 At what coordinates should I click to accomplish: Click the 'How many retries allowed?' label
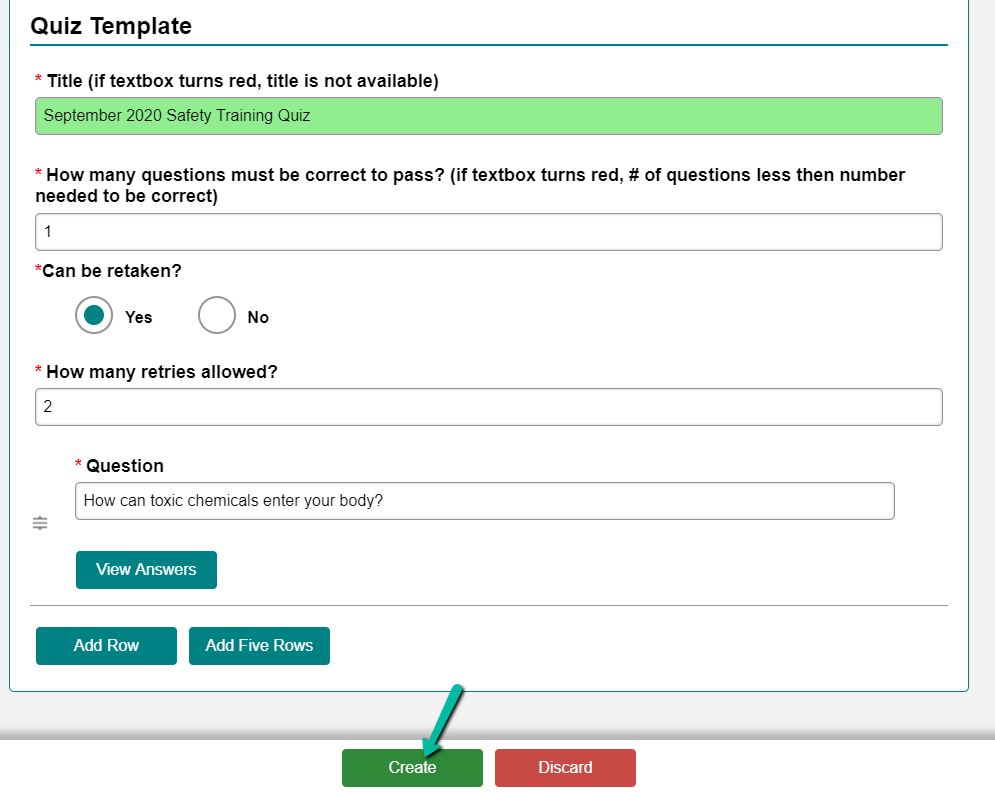[x=156, y=372]
